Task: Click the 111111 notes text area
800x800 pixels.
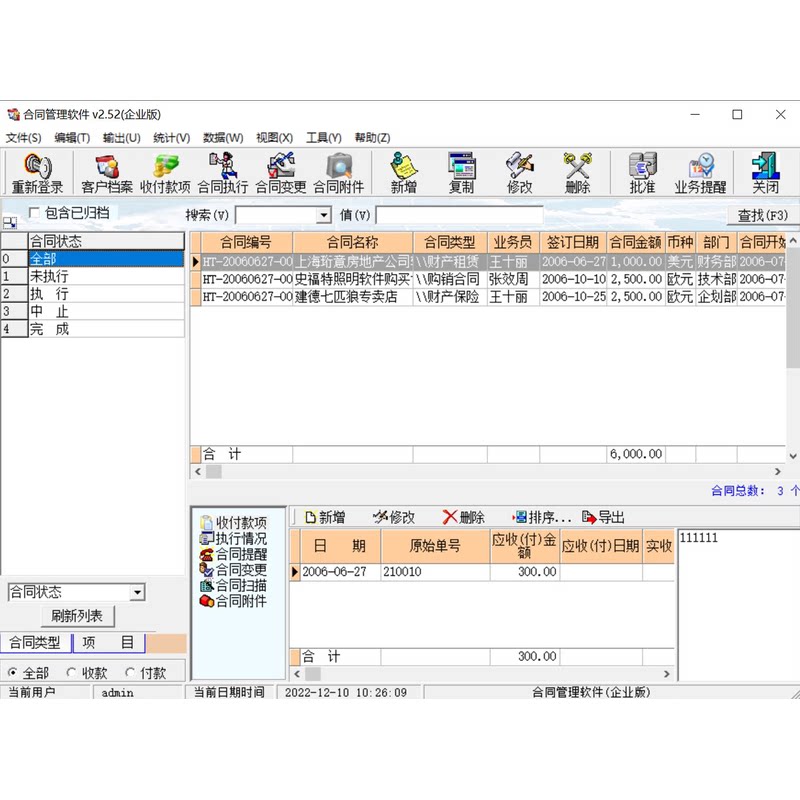Action: [x=738, y=605]
